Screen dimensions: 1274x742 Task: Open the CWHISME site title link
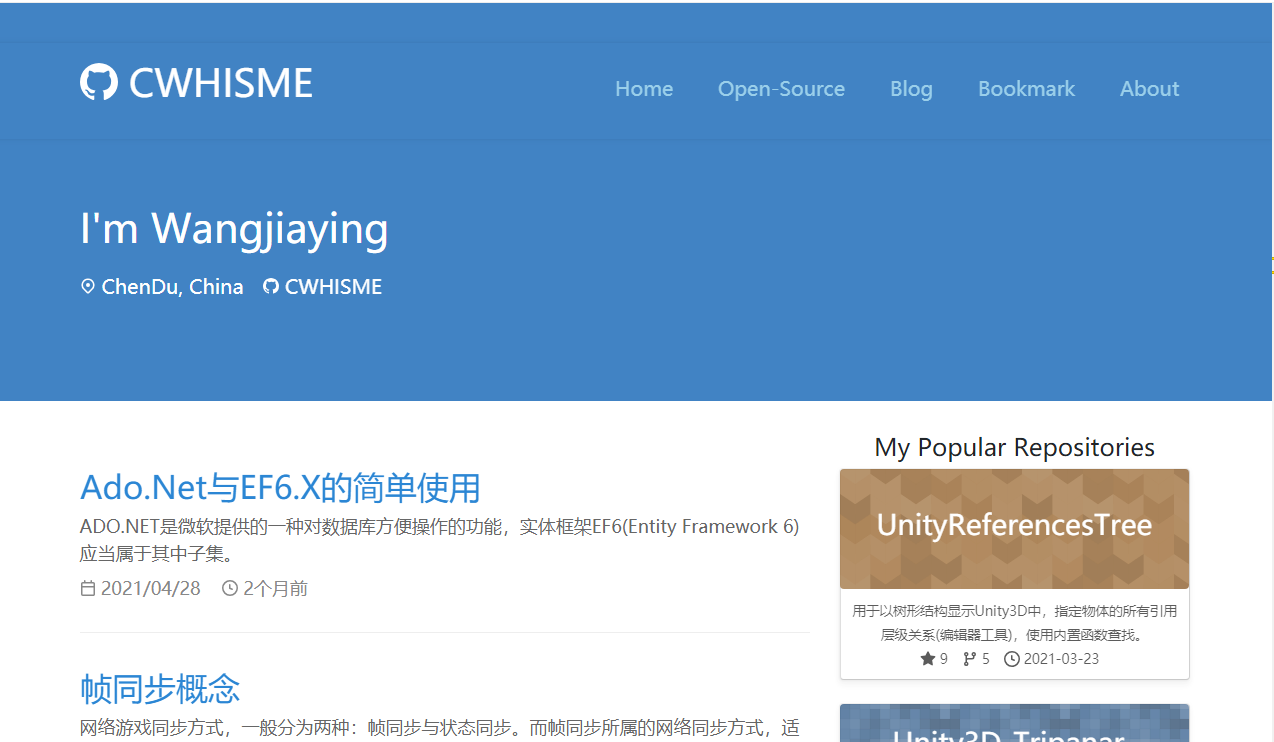tap(221, 83)
